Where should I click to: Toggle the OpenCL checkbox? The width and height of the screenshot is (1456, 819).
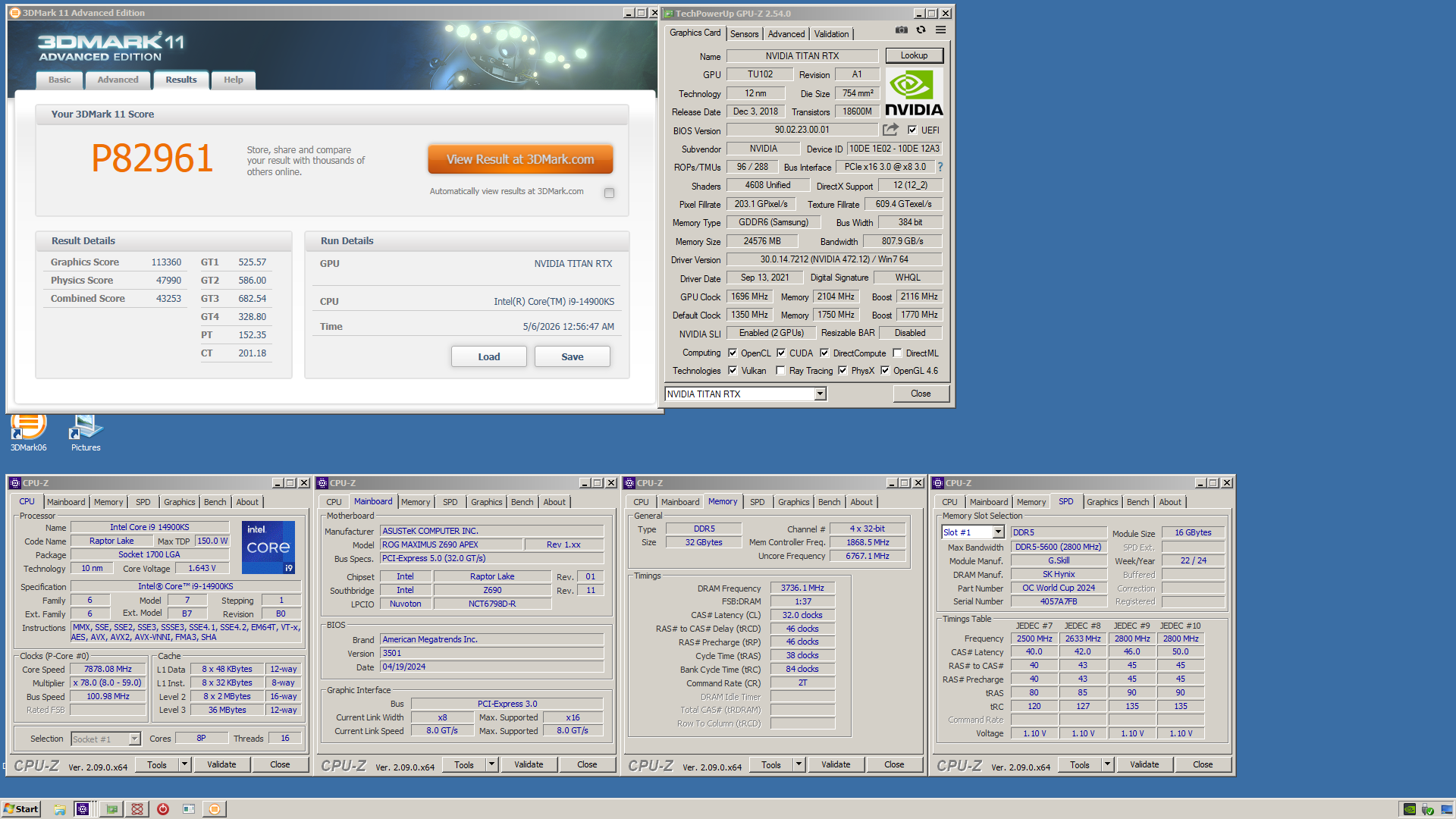(733, 353)
